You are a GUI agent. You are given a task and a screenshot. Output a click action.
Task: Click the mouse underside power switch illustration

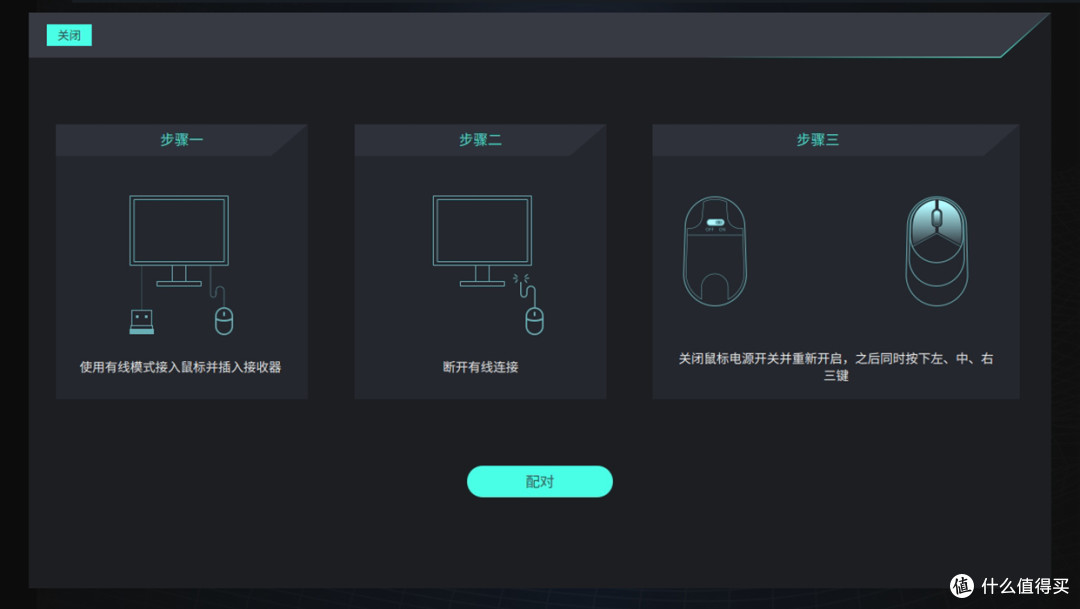[x=715, y=251]
